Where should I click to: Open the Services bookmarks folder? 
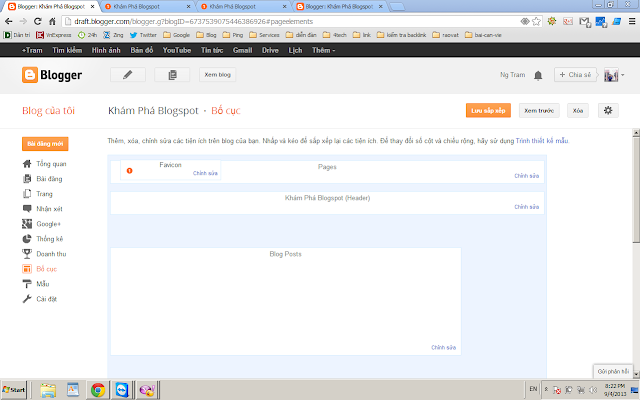[264, 35]
